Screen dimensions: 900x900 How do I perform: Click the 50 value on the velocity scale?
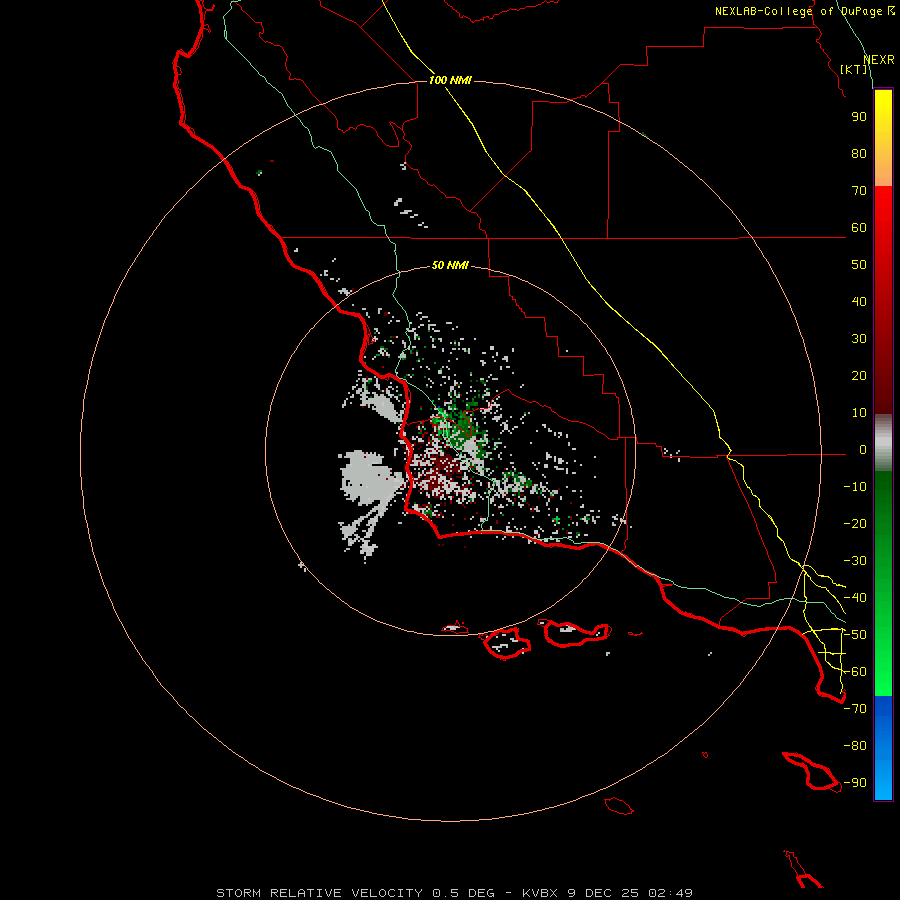coord(859,265)
